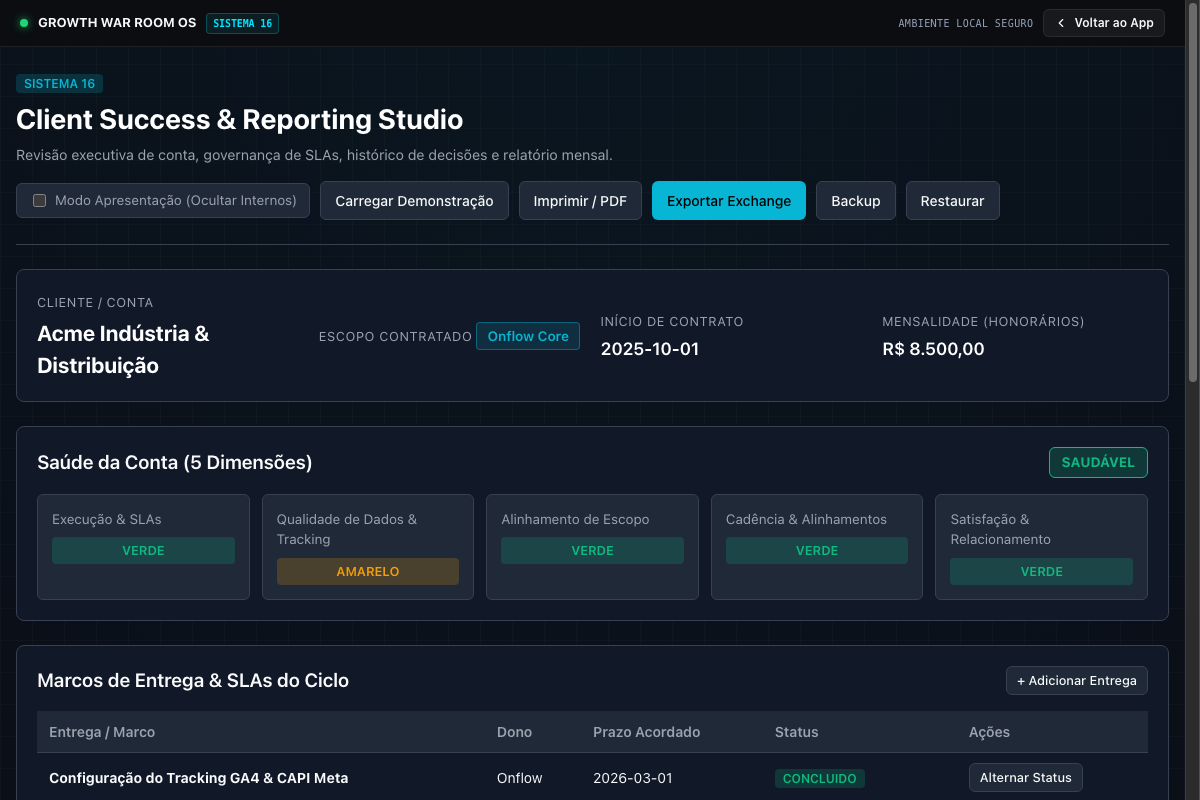Go back with Voltar ao App button
This screenshot has height=800, width=1200.
[x=1104, y=23]
